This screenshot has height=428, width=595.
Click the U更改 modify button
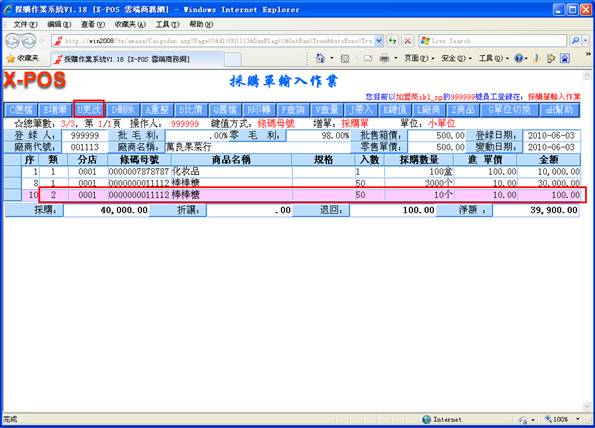pos(89,110)
